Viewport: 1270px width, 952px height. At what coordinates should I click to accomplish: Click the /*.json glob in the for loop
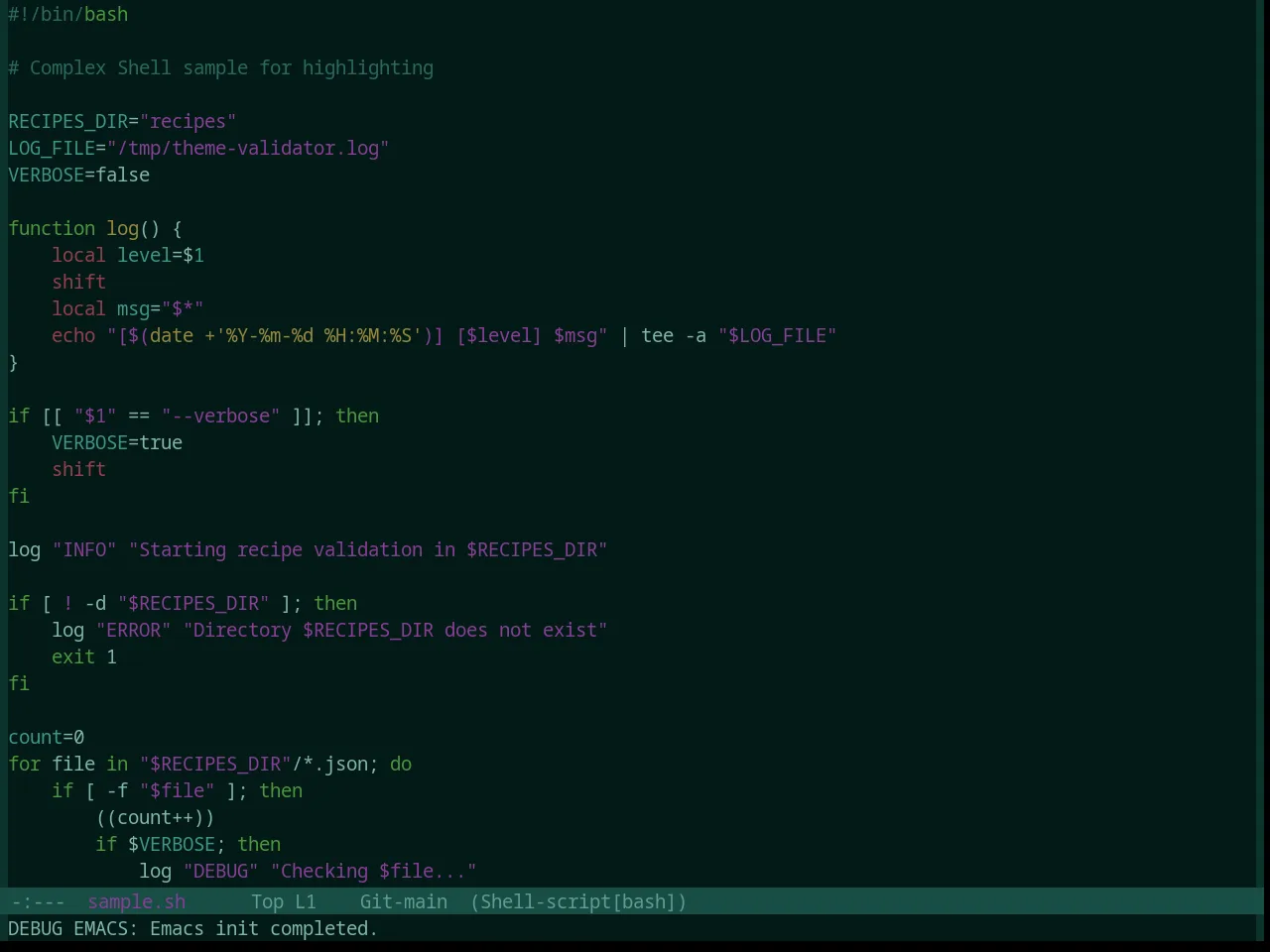[330, 764]
